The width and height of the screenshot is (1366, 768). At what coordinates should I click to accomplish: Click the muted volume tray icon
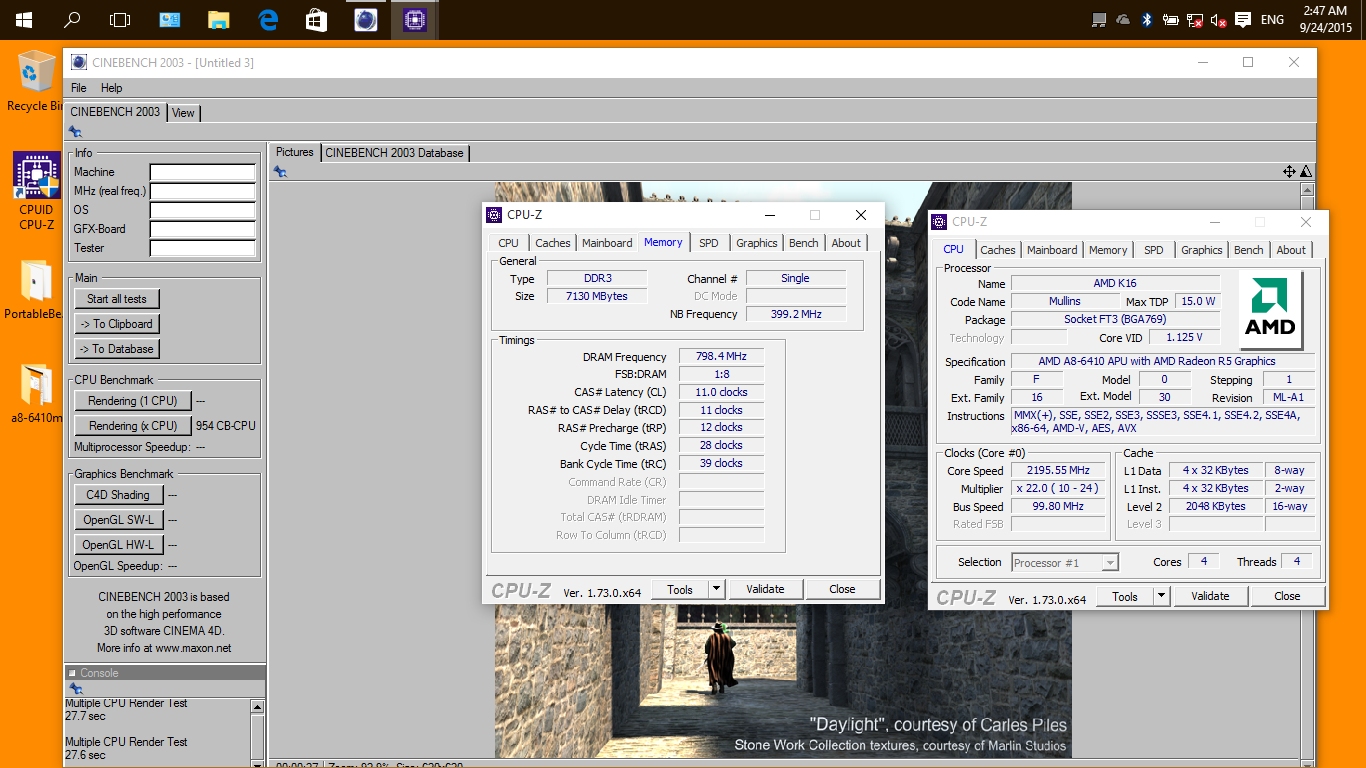[x=1218, y=19]
